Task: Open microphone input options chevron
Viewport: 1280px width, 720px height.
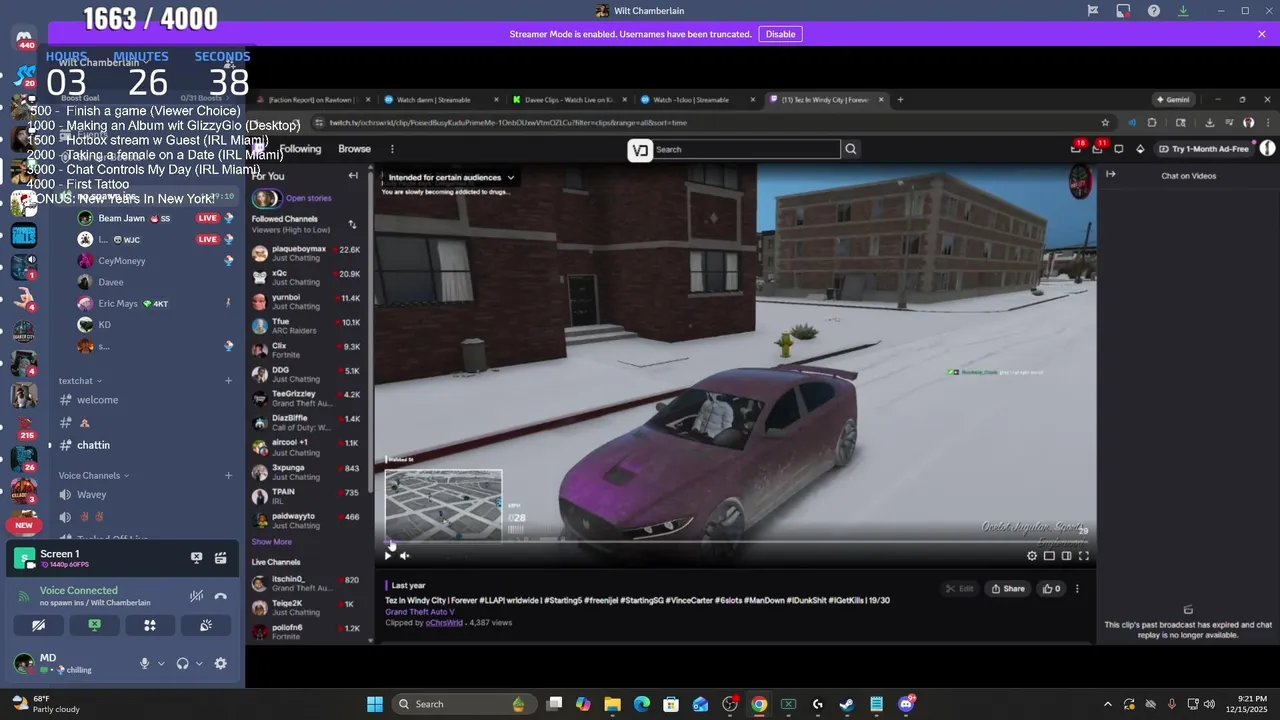Action: (x=161, y=663)
